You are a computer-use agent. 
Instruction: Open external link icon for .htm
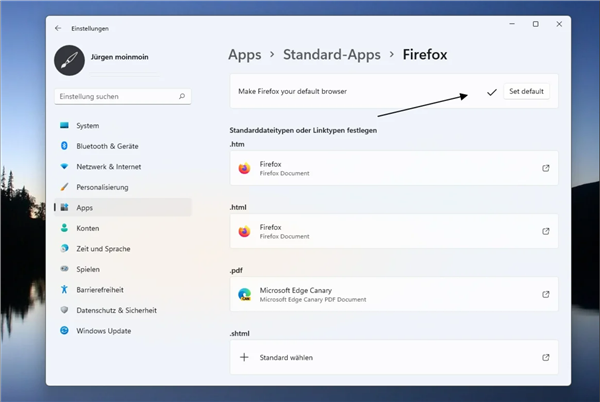click(x=545, y=168)
